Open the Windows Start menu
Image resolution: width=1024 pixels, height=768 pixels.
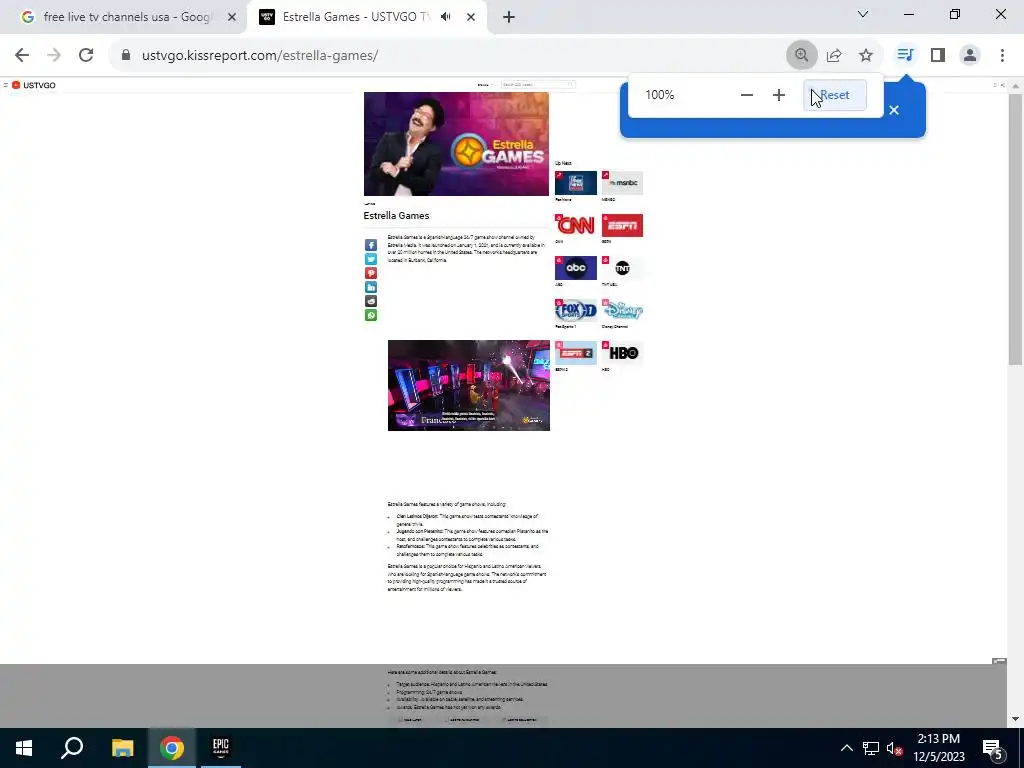click(24, 748)
